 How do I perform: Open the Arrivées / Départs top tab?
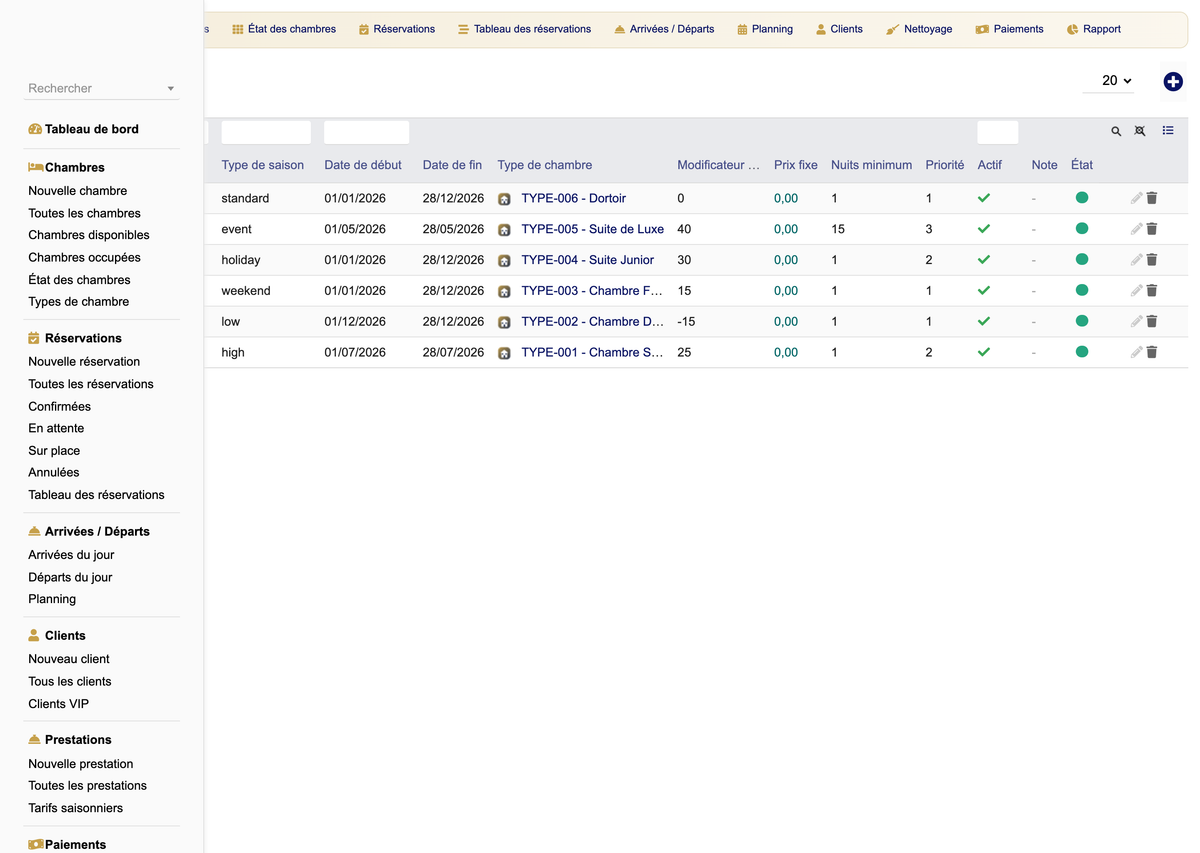tap(664, 29)
